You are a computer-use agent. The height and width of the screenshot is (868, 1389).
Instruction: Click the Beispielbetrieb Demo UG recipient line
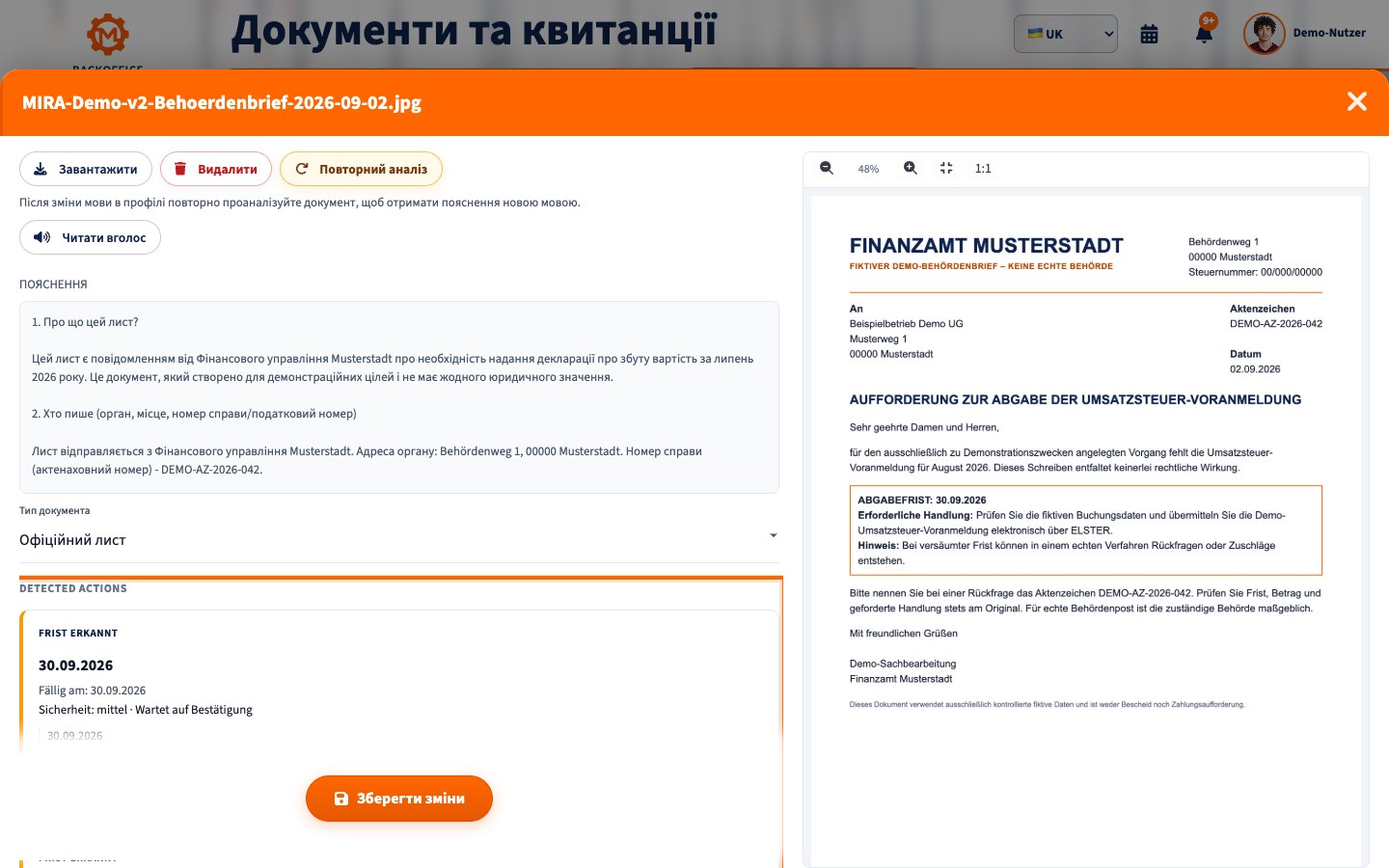907,324
